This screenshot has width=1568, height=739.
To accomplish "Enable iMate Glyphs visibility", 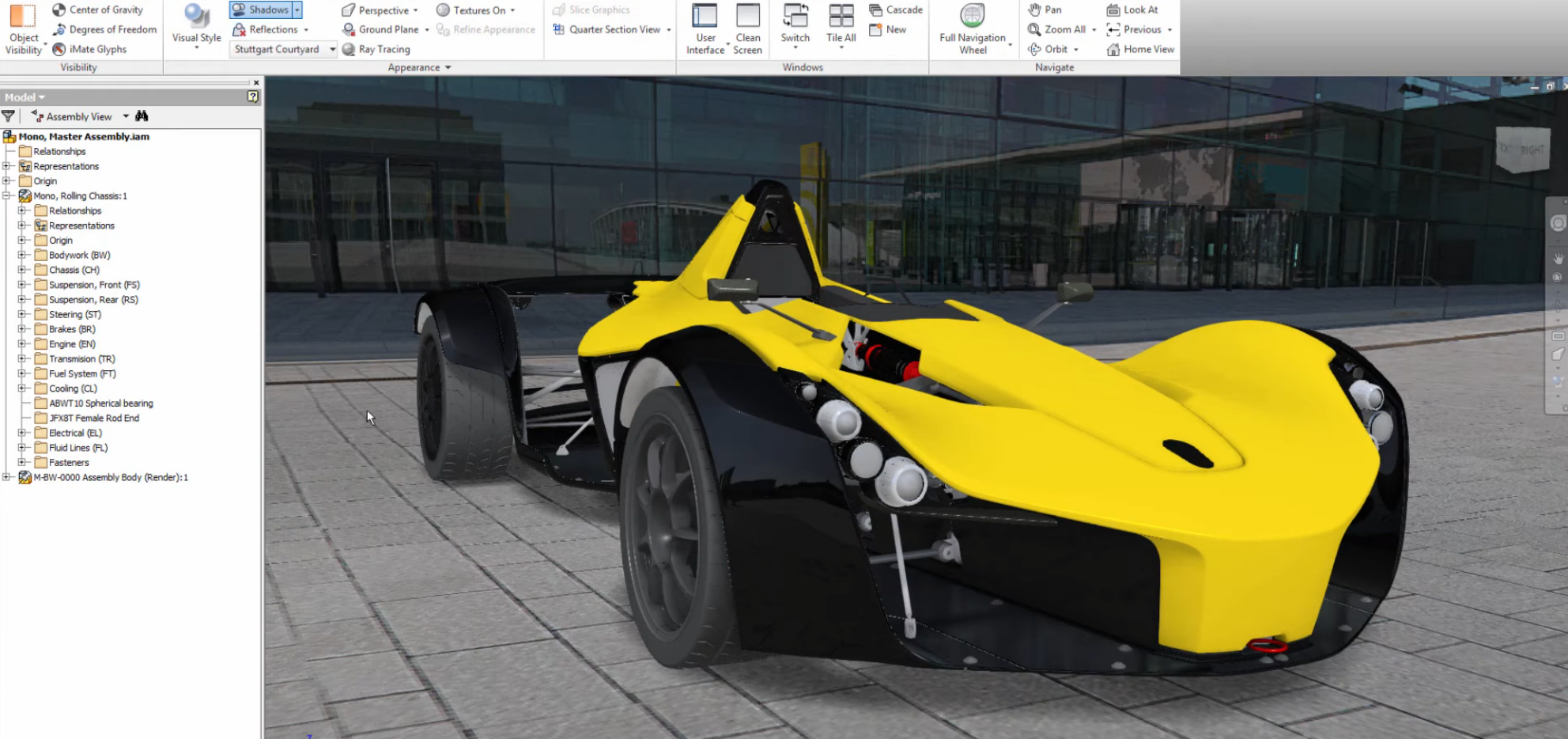I will 91,49.
